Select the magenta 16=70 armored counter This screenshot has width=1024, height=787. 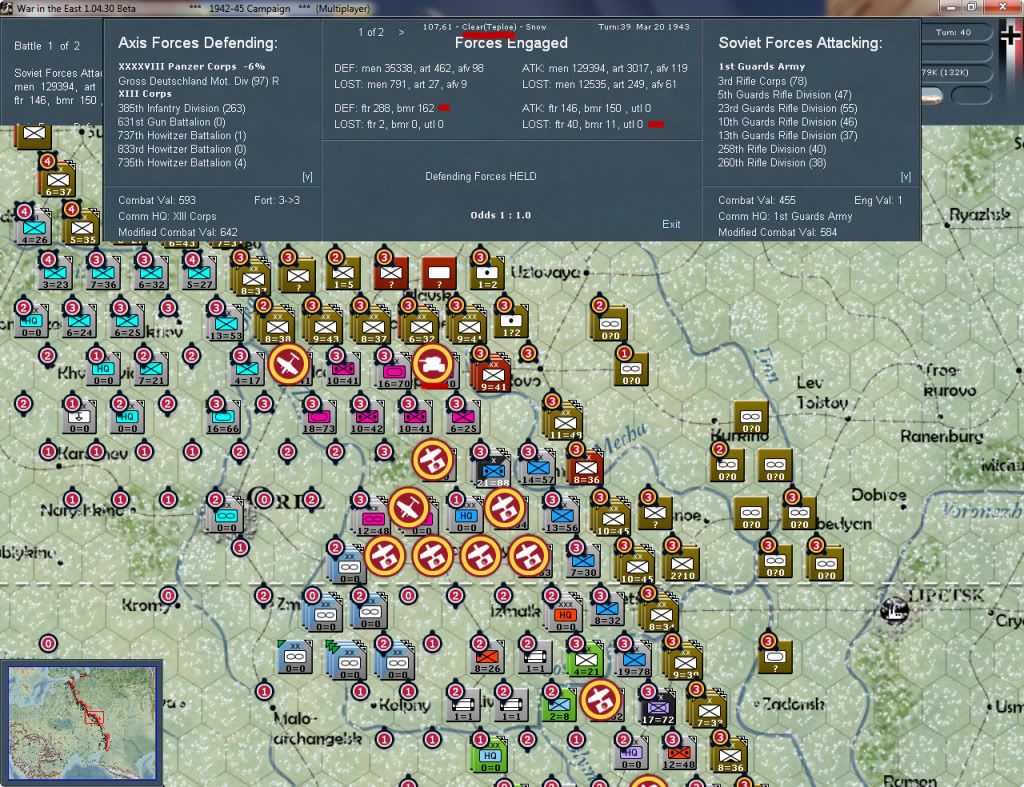393,373
